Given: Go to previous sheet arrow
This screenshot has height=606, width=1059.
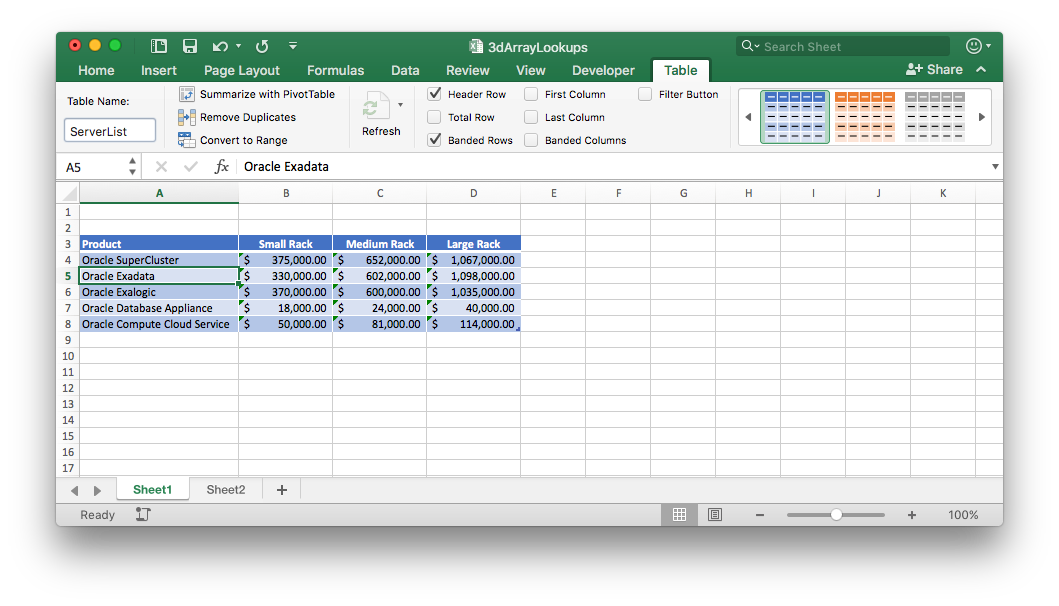Looking at the screenshot, I should [74, 490].
